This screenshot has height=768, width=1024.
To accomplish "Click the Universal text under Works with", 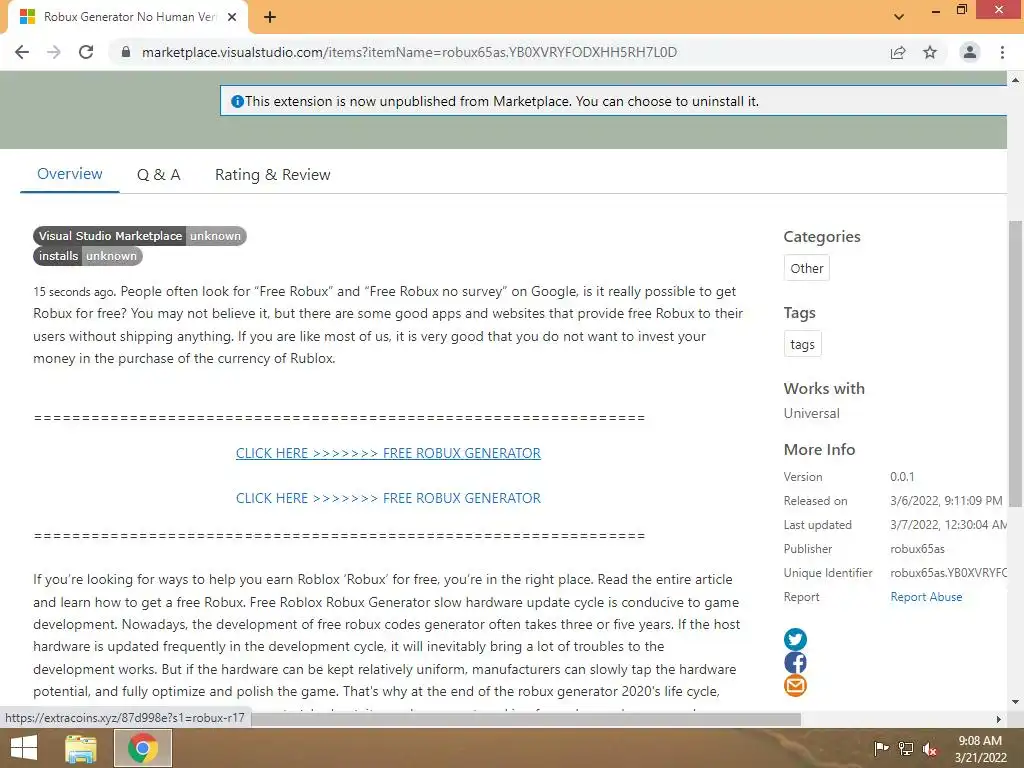I will pos(811,413).
